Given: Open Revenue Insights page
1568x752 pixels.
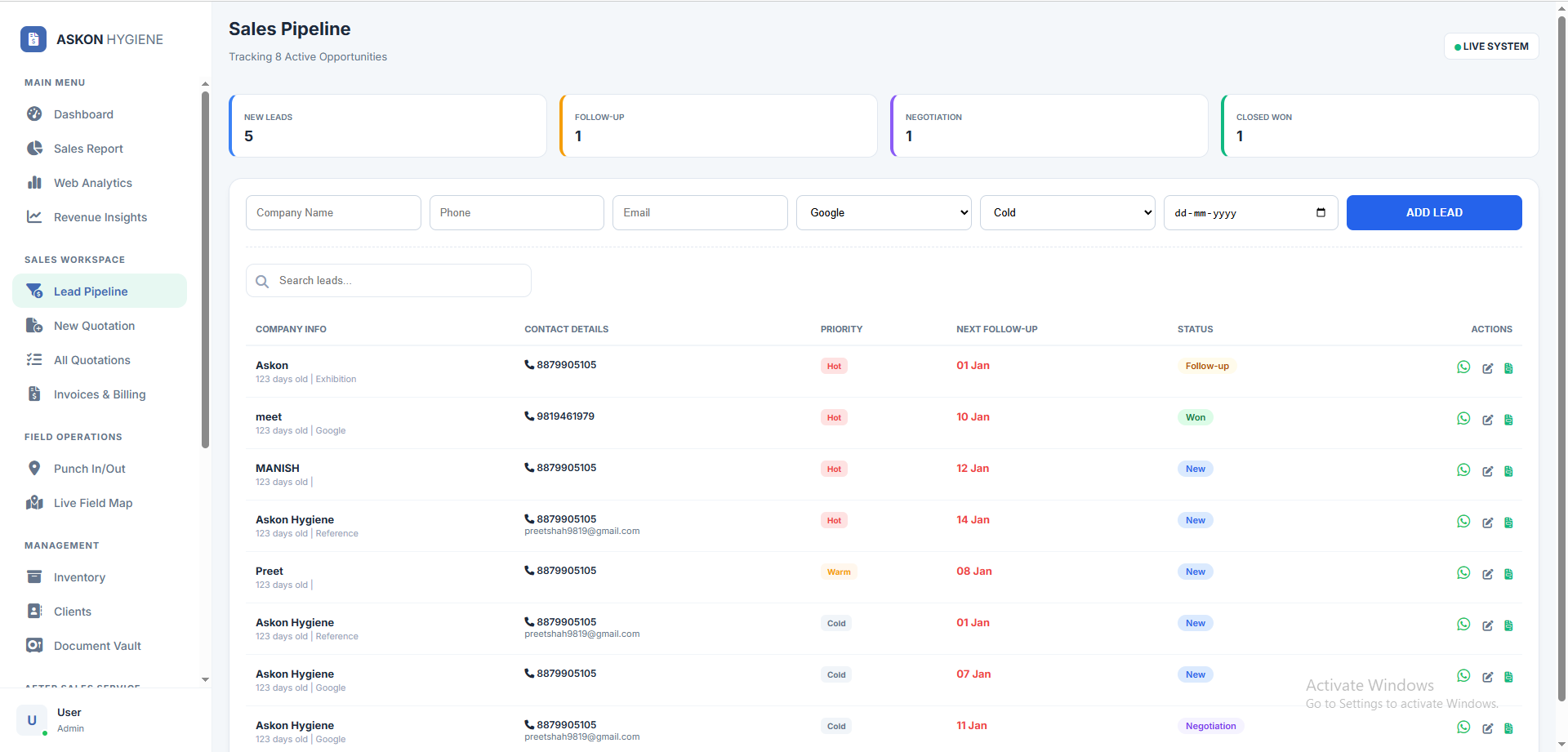Looking at the screenshot, I should 100,217.
